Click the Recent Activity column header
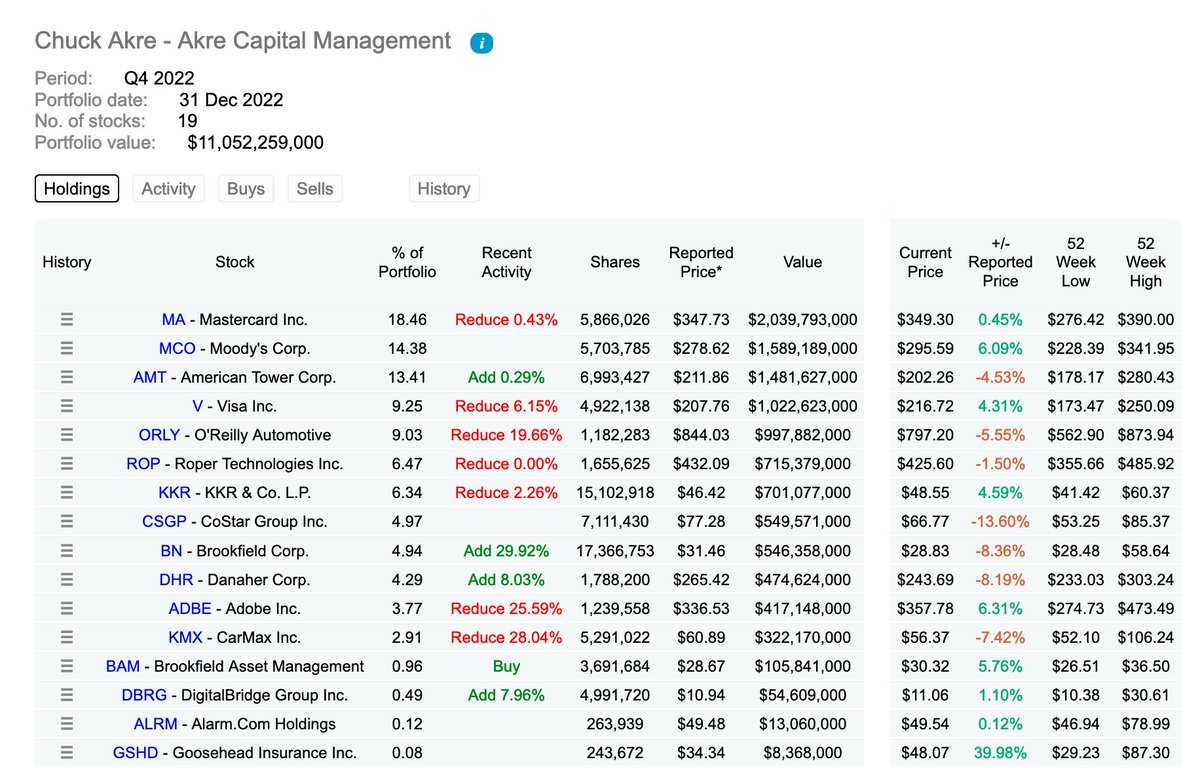The height and width of the screenshot is (768, 1200). coord(506,262)
